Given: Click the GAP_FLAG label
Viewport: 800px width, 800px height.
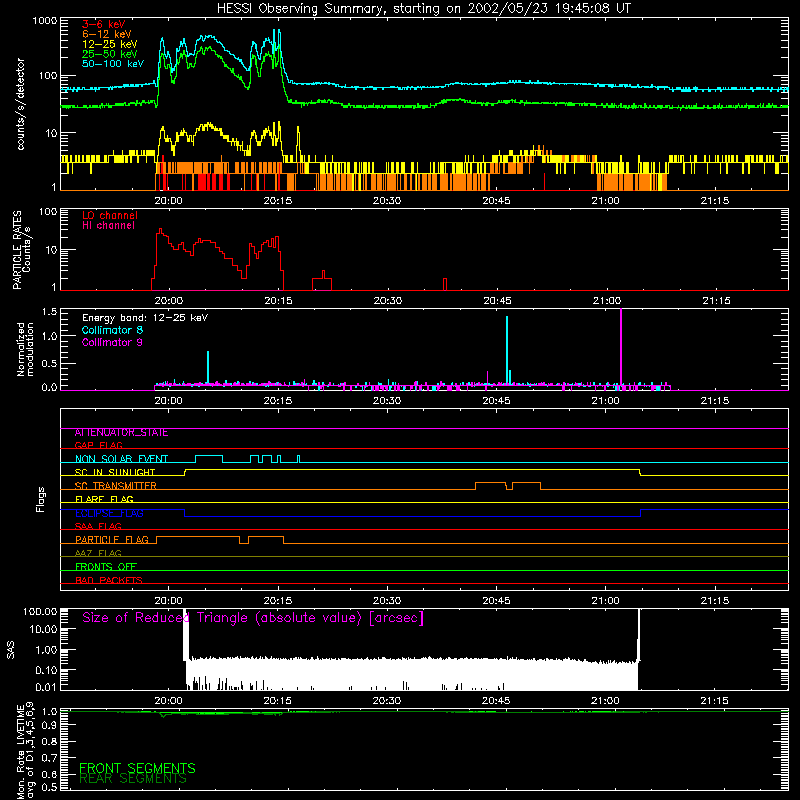Looking at the screenshot, I should pyautogui.click(x=99, y=445).
